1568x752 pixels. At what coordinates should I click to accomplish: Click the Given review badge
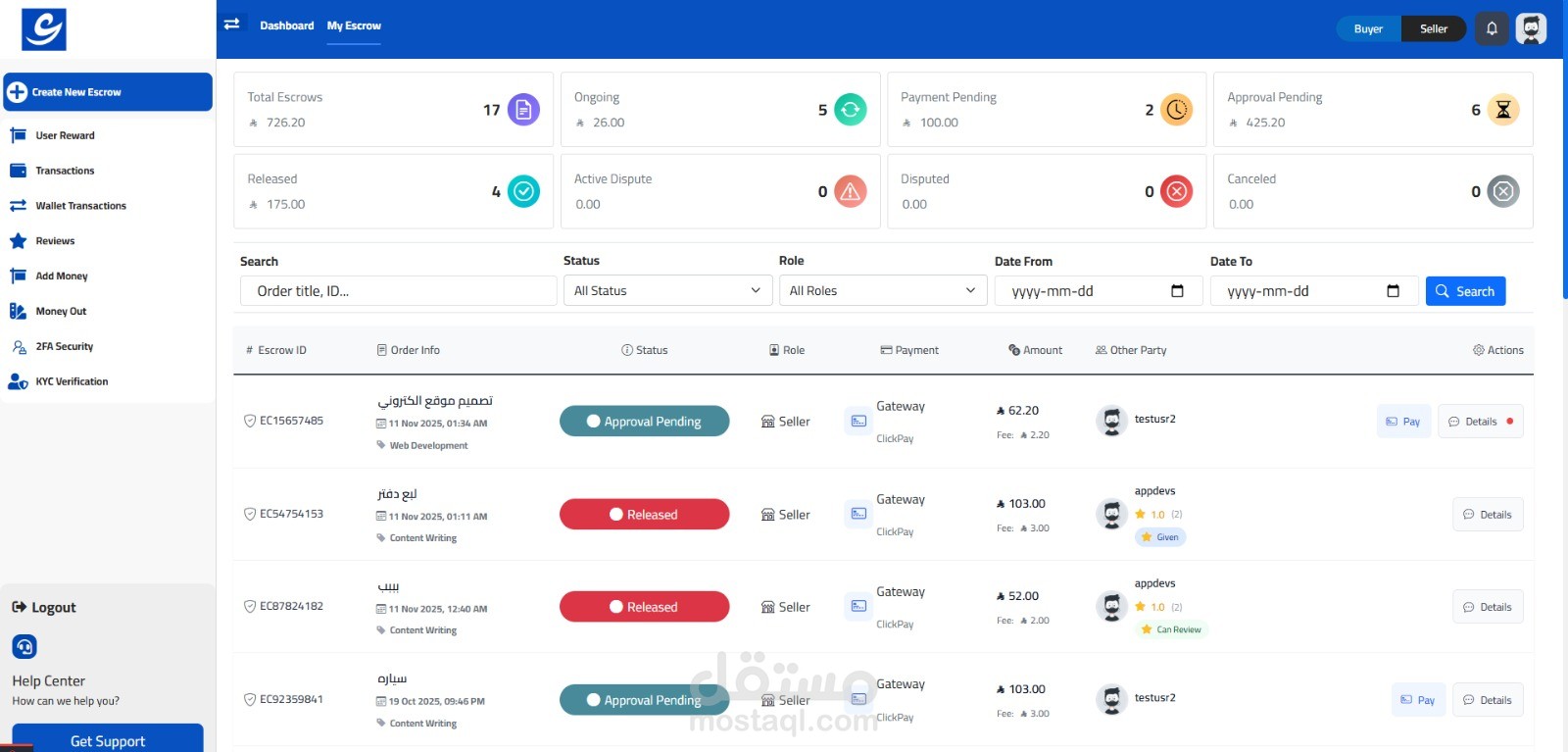[1160, 537]
